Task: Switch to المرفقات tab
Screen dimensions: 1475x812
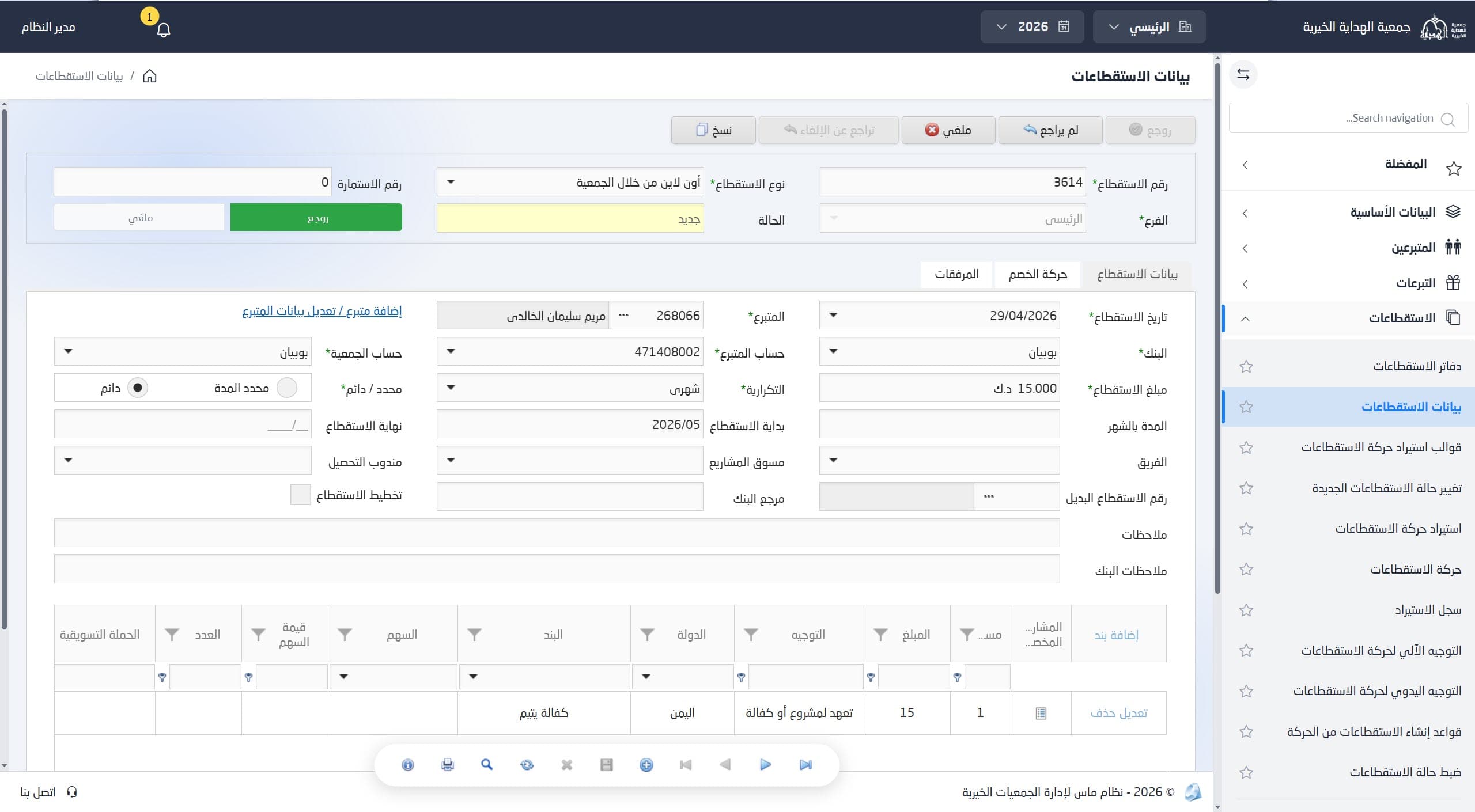Action: pyautogui.click(x=956, y=275)
